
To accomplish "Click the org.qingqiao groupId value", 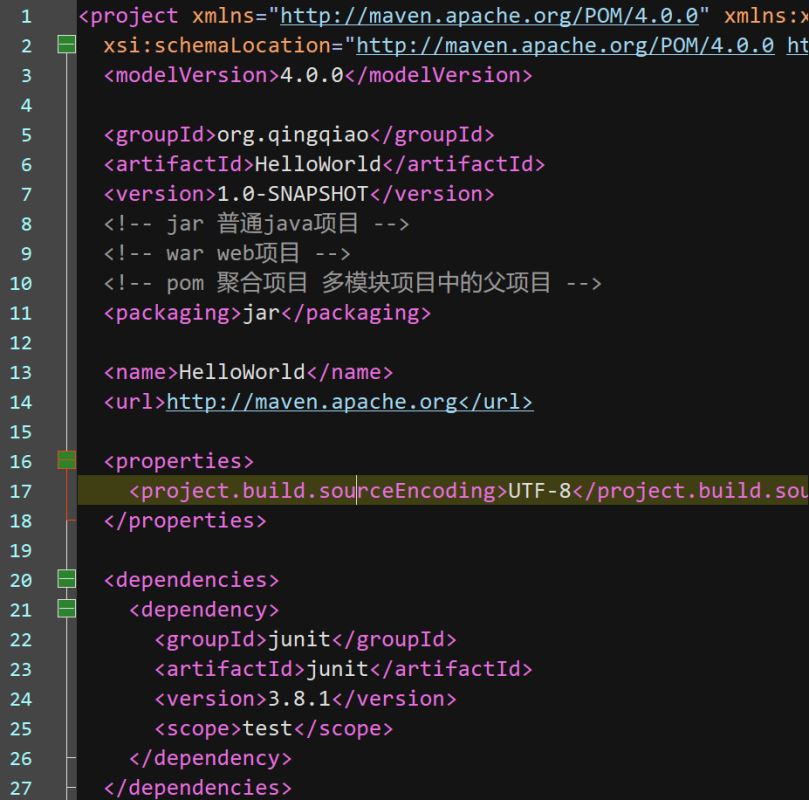I will 293,135.
